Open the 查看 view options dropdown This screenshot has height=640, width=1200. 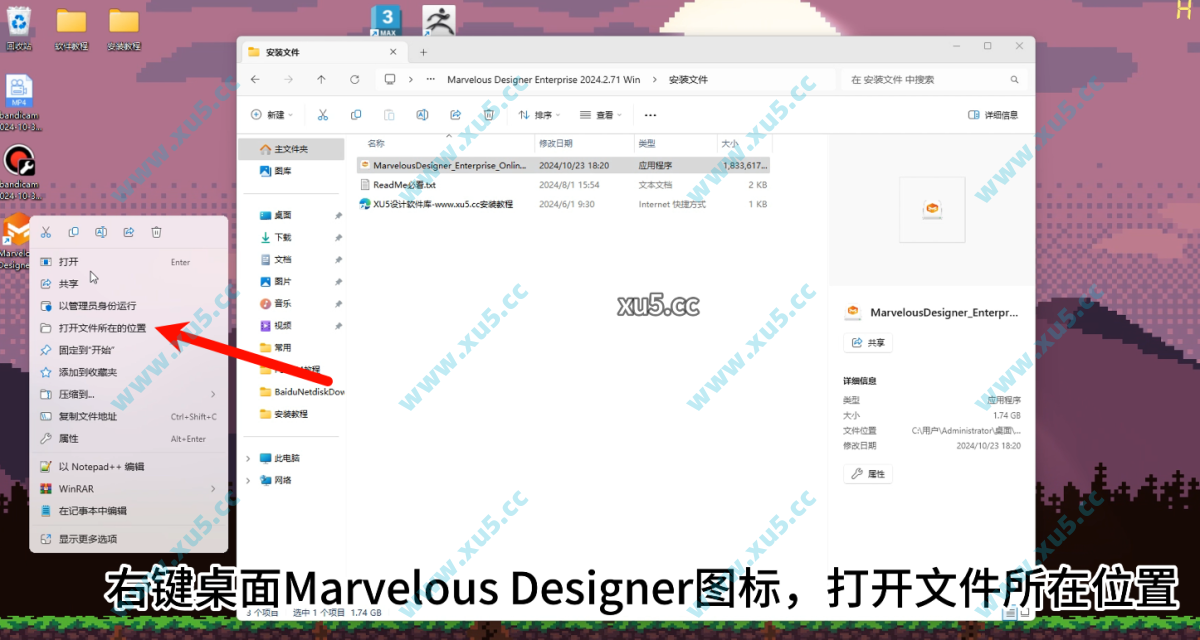[x=601, y=114]
